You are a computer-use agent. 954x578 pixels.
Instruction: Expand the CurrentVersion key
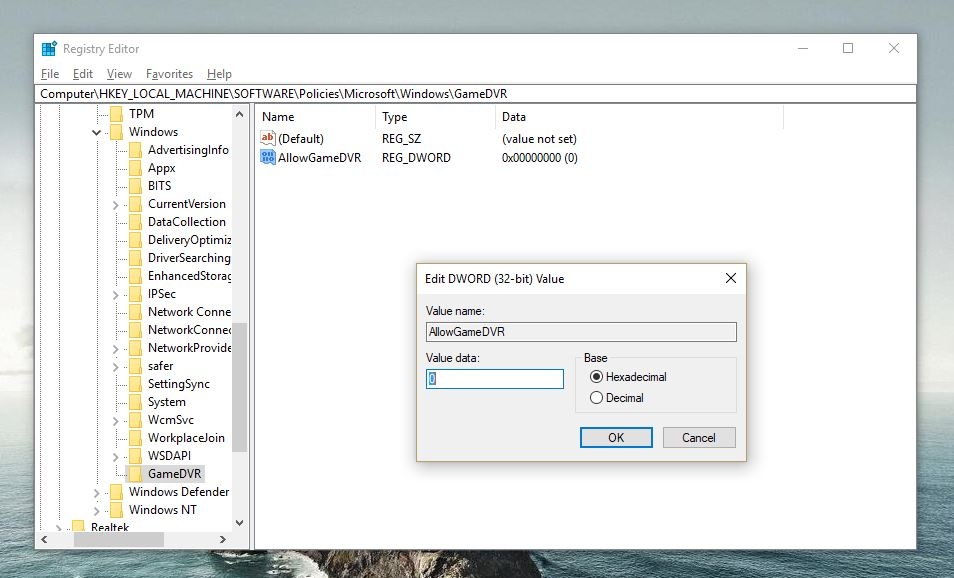(x=116, y=205)
